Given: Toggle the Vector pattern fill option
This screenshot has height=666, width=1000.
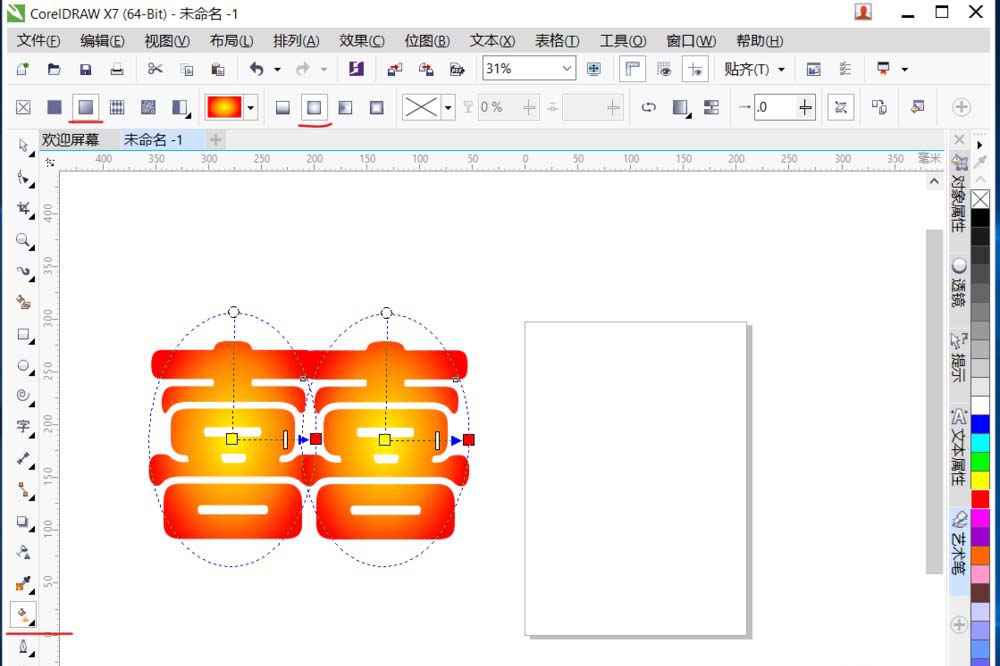Looking at the screenshot, I should [x=117, y=107].
